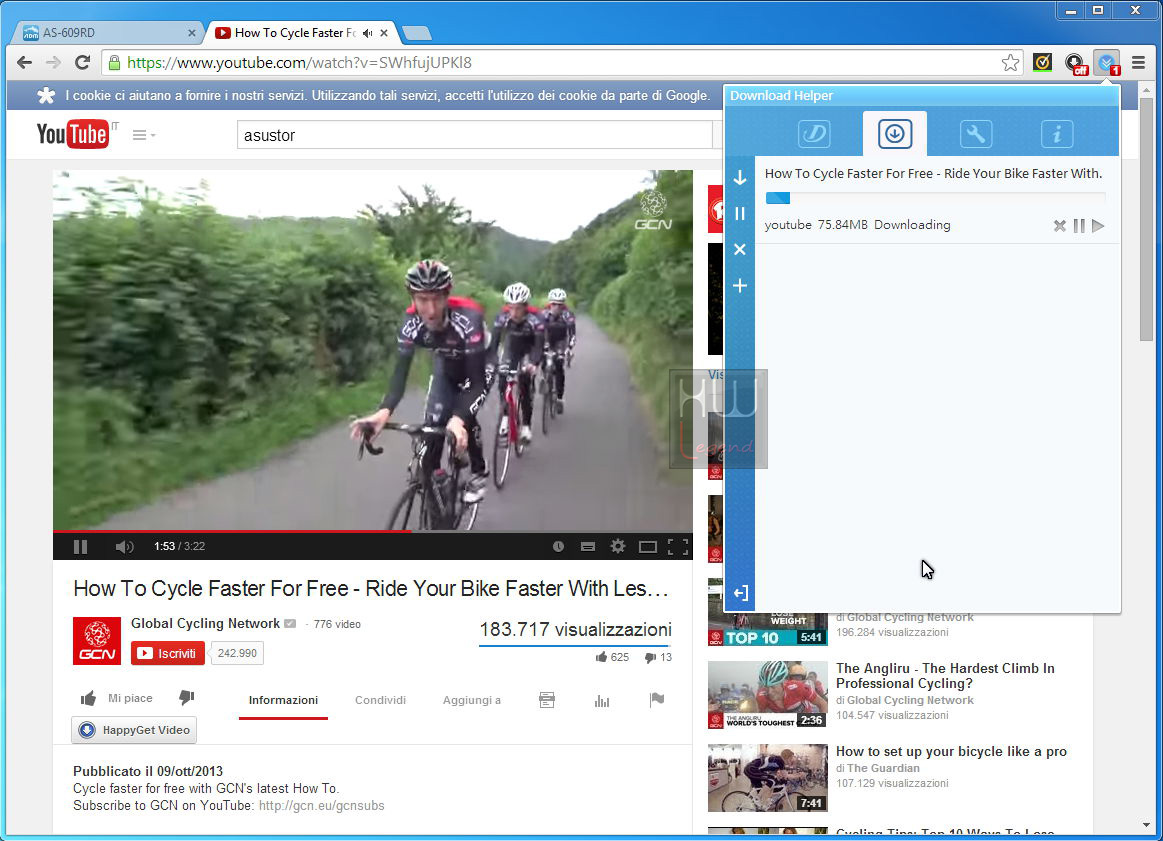Open the Condividi tab
Viewport: 1163px width, 841px height.
pyautogui.click(x=380, y=700)
